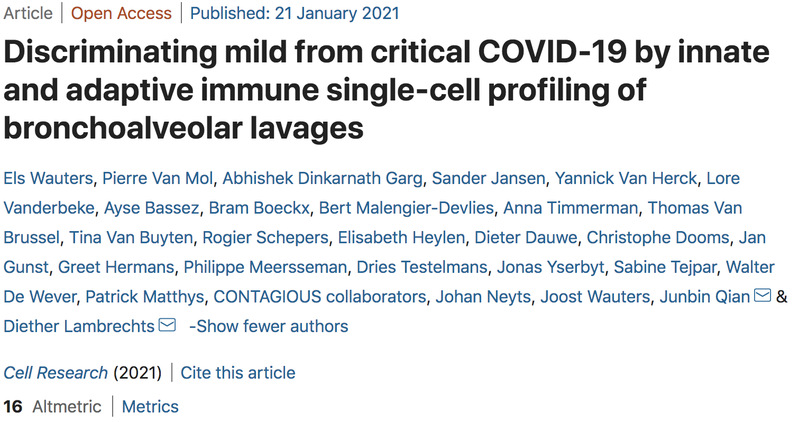The width and height of the screenshot is (799, 422).
Task: Select author Joost Wauters
Action: pos(603,297)
